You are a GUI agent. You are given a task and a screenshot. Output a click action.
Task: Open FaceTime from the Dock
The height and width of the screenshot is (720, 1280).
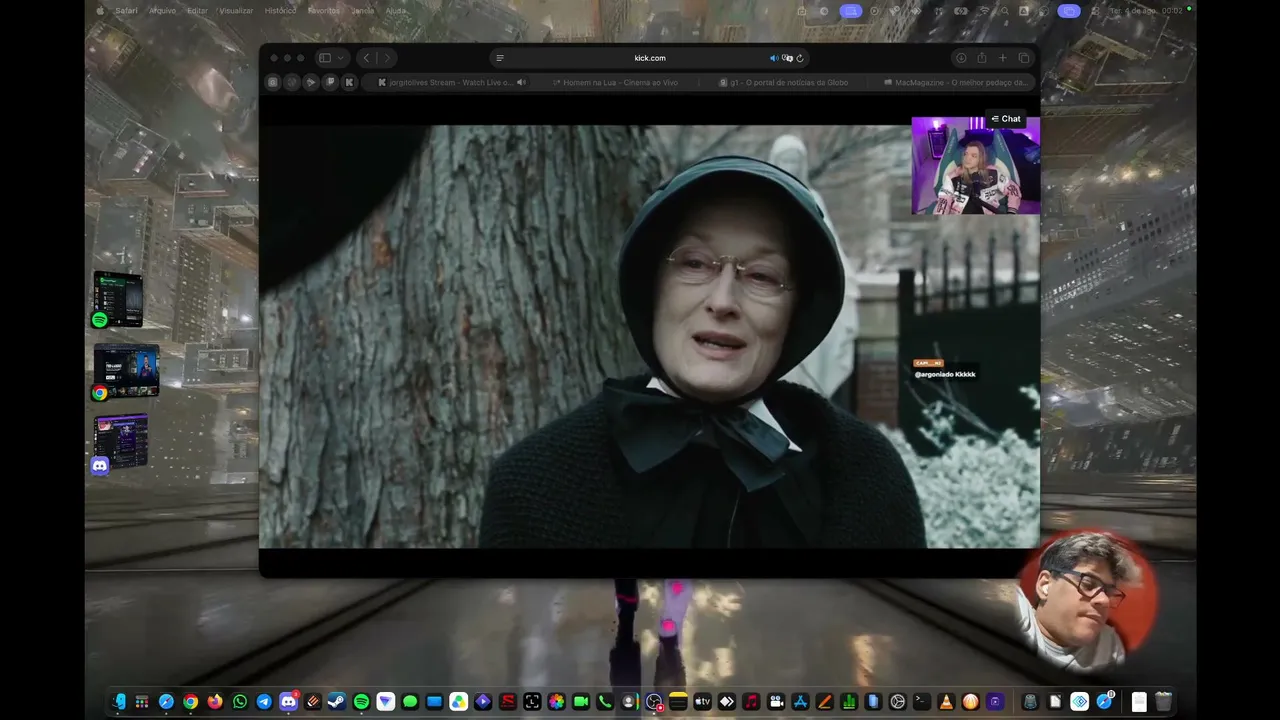[580, 702]
